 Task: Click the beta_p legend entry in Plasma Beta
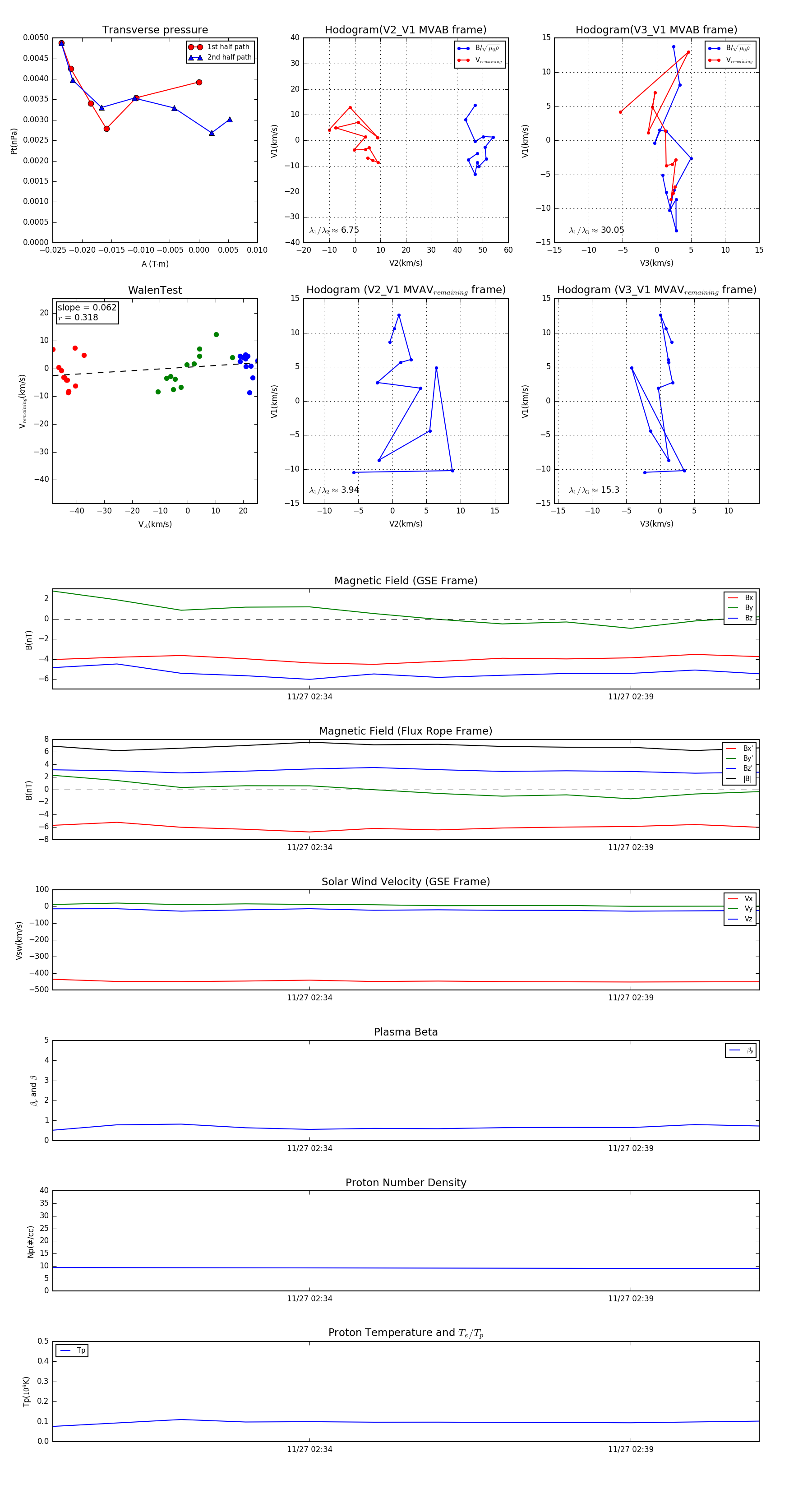click(741, 1050)
